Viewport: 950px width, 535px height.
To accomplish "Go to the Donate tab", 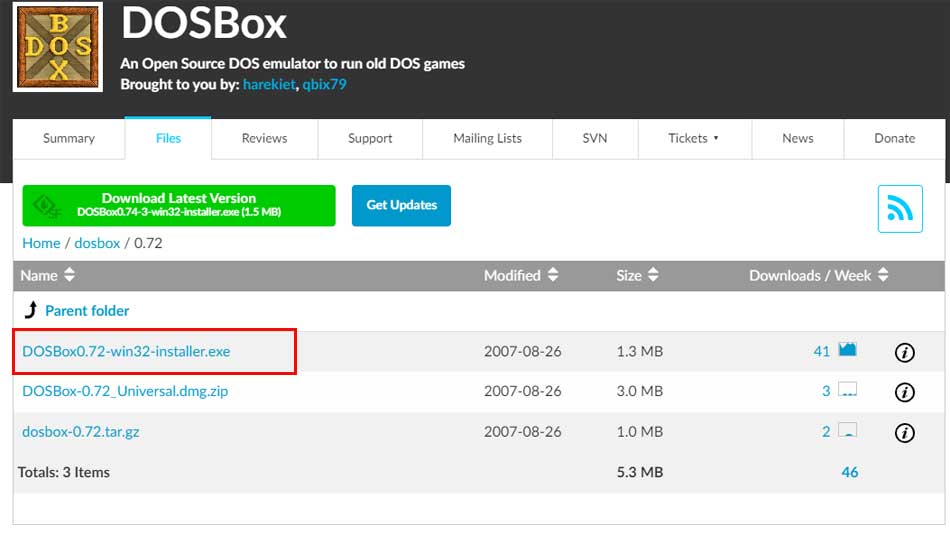I will click(x=894, y=139).
